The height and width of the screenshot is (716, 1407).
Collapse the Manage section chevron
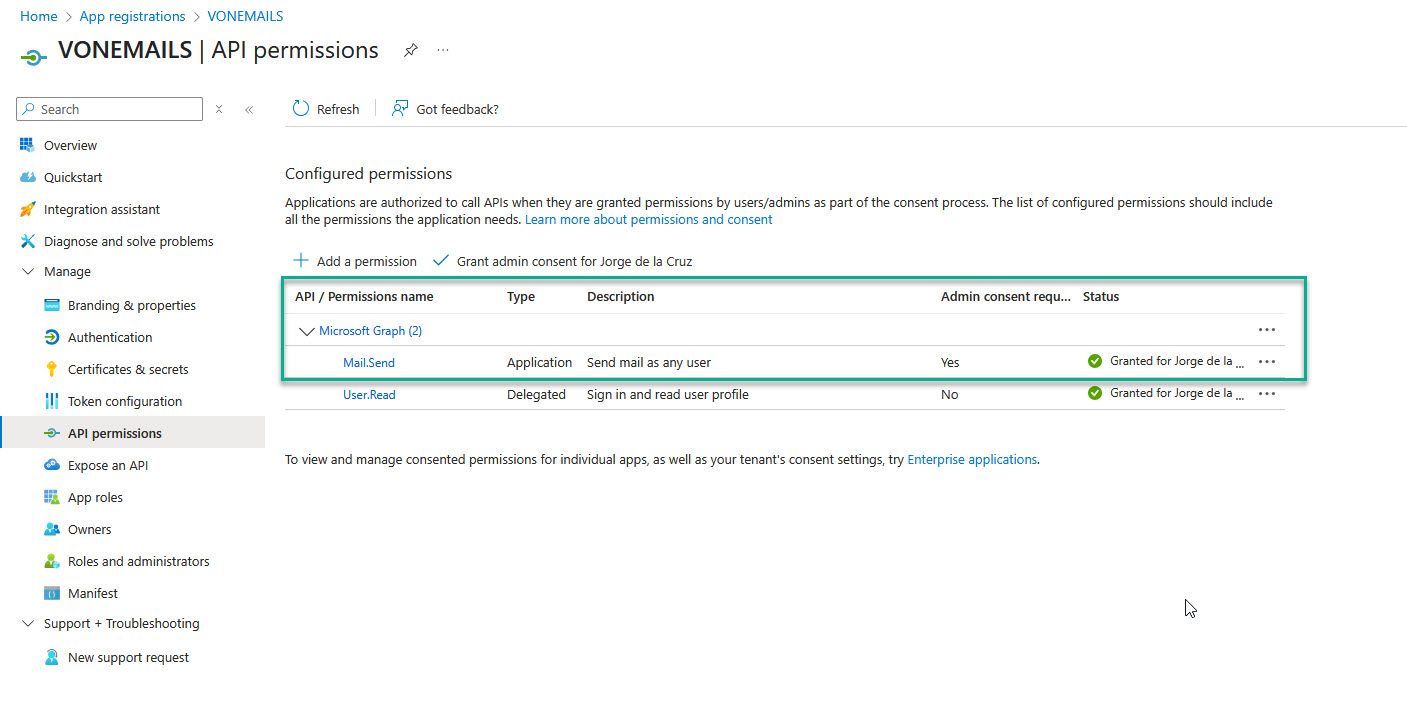coord(27,272)
